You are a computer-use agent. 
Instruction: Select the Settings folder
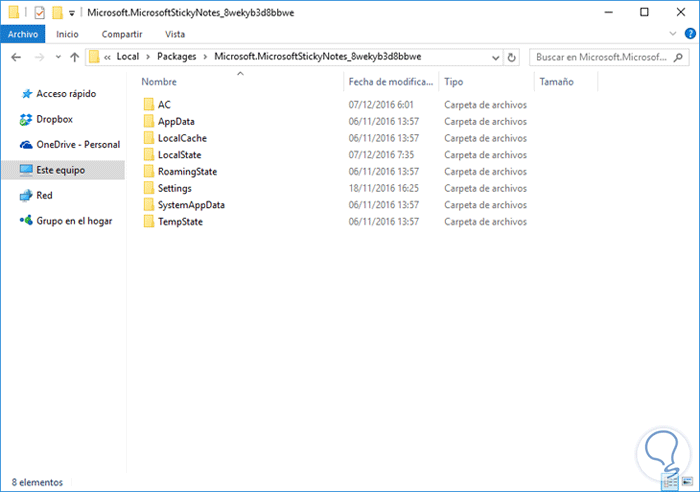[175, 188]
